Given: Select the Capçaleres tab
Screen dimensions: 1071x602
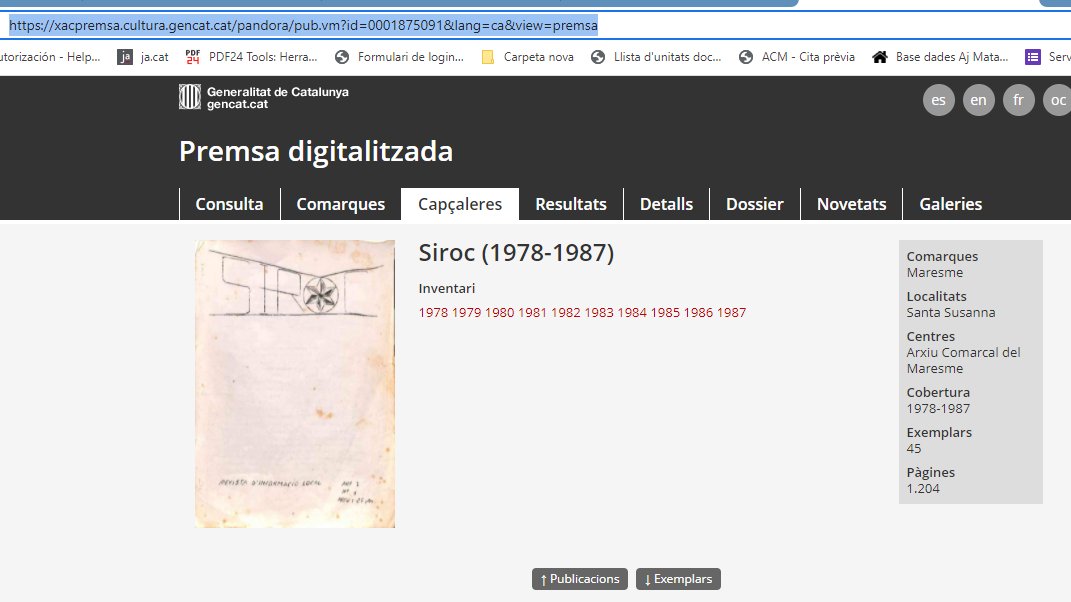Looking at the screenshot, I should 460,204.
